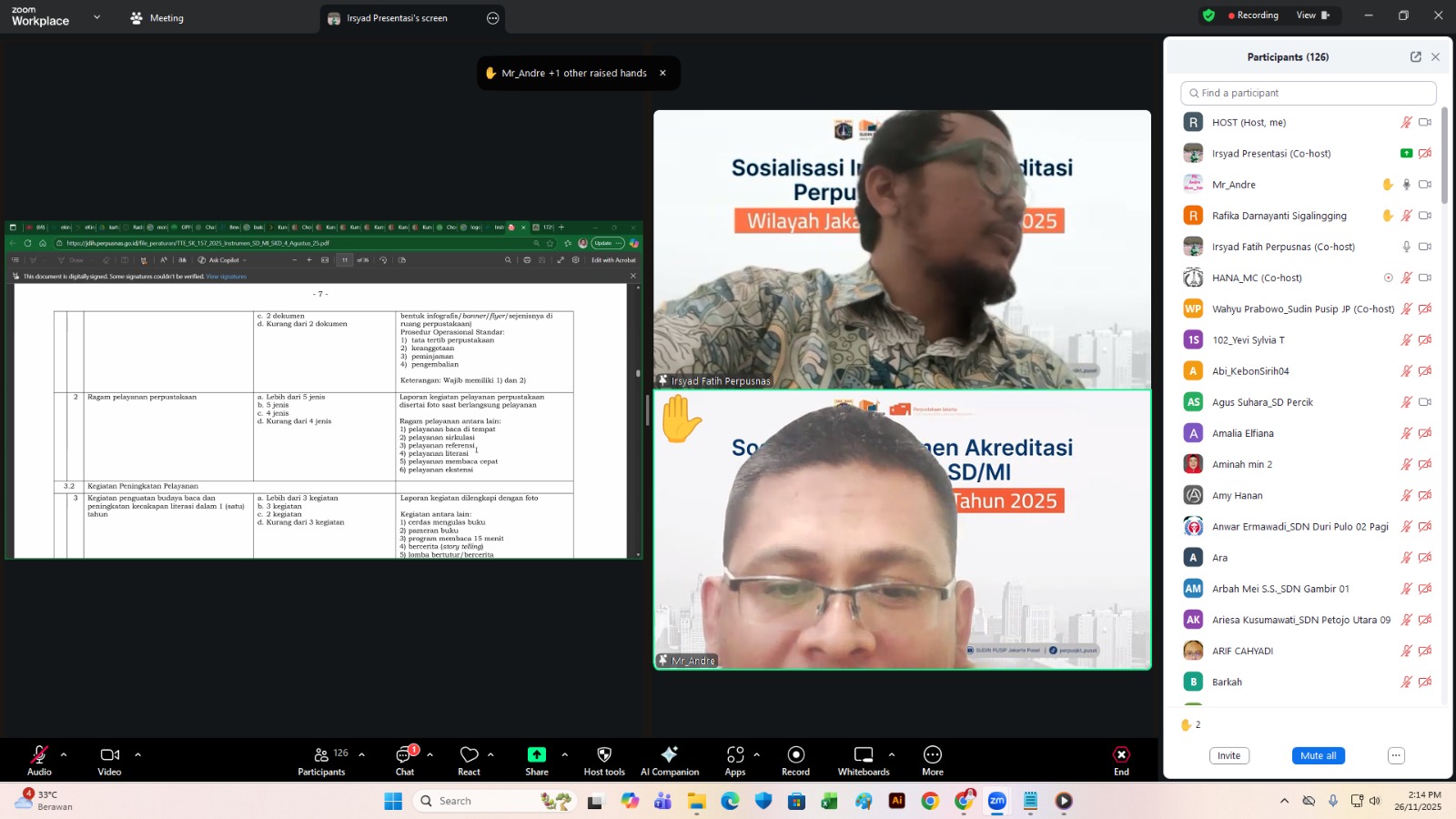Expand More options in the Zoom toolbar
1456x819 pixels.
tap(932, 754)
